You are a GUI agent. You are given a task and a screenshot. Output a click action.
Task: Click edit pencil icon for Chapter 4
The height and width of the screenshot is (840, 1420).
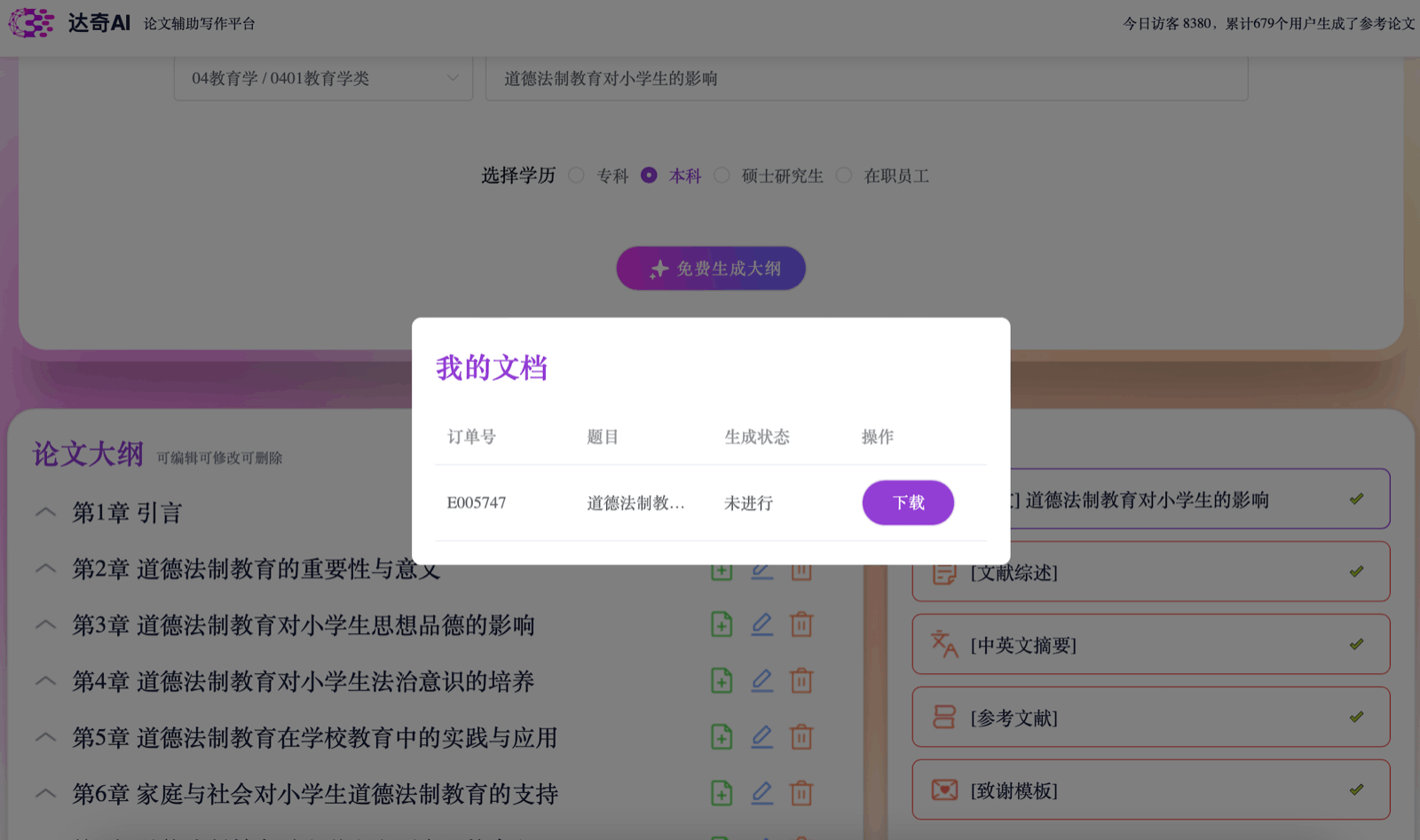tap(761, 681)
